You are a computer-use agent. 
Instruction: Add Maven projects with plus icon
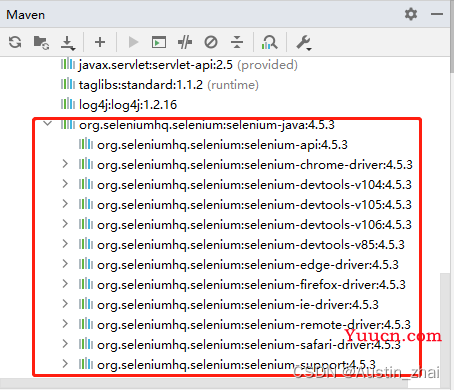click(x=100, y=42)
